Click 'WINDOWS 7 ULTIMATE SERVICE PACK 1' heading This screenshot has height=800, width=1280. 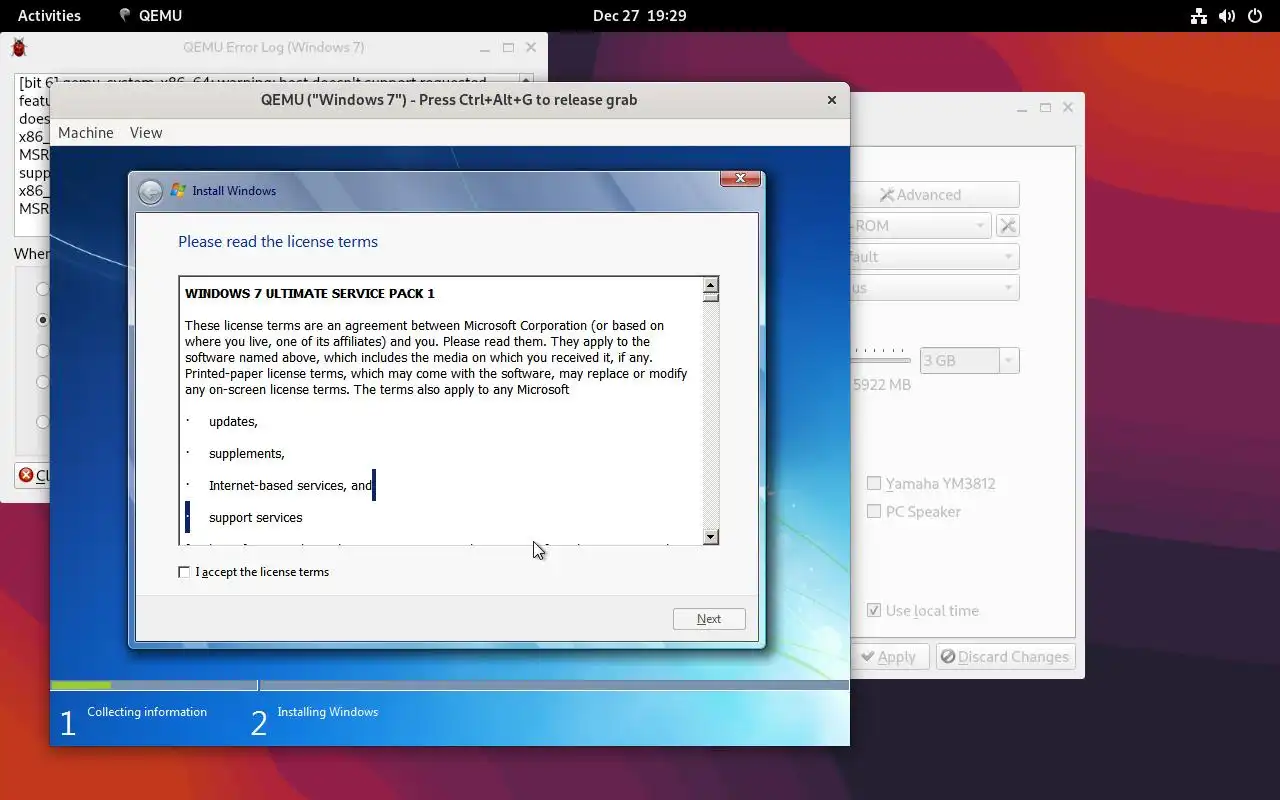pos(310,293)
